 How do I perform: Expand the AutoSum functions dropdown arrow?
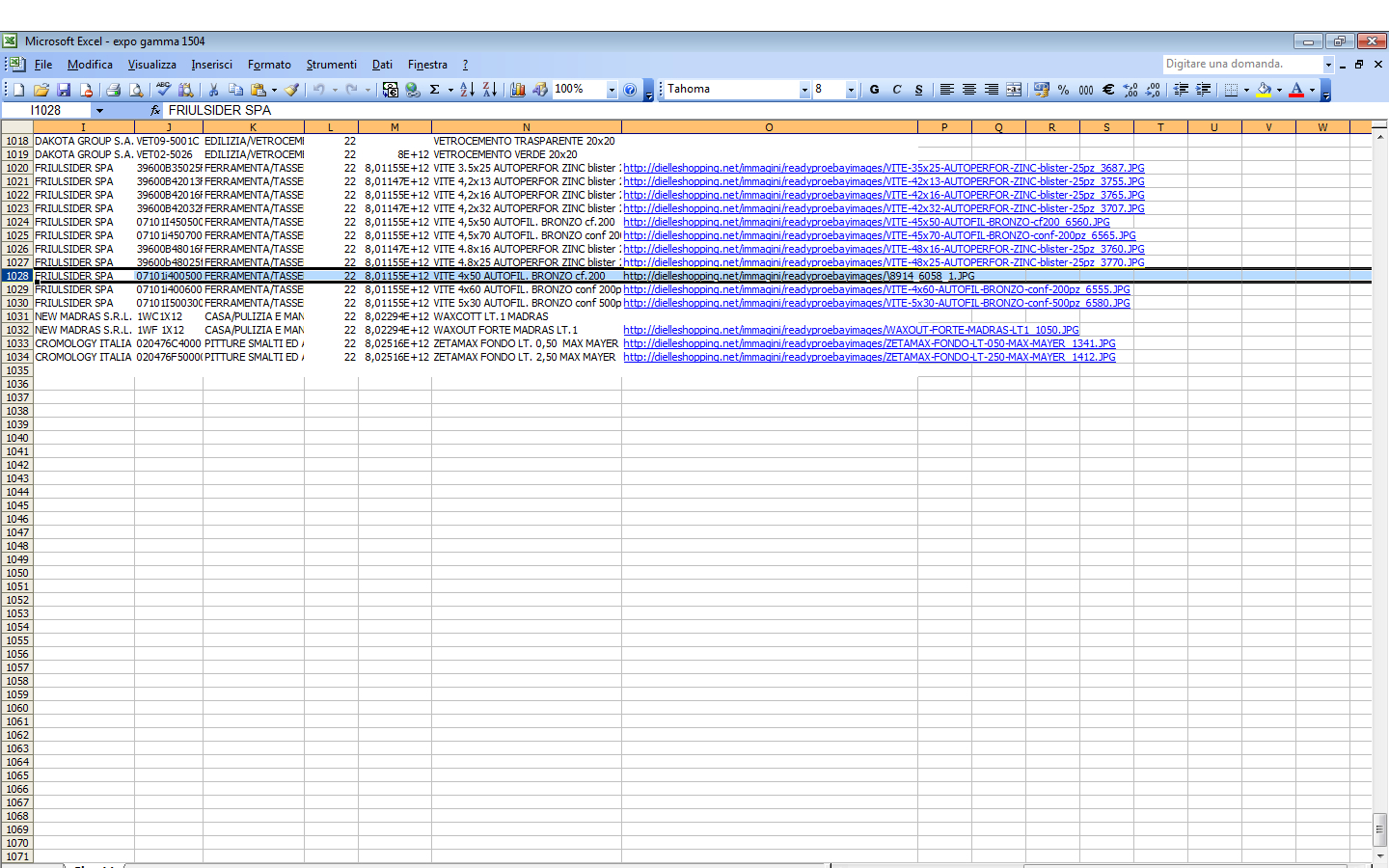pyautogui.click(x=450, y=90)
